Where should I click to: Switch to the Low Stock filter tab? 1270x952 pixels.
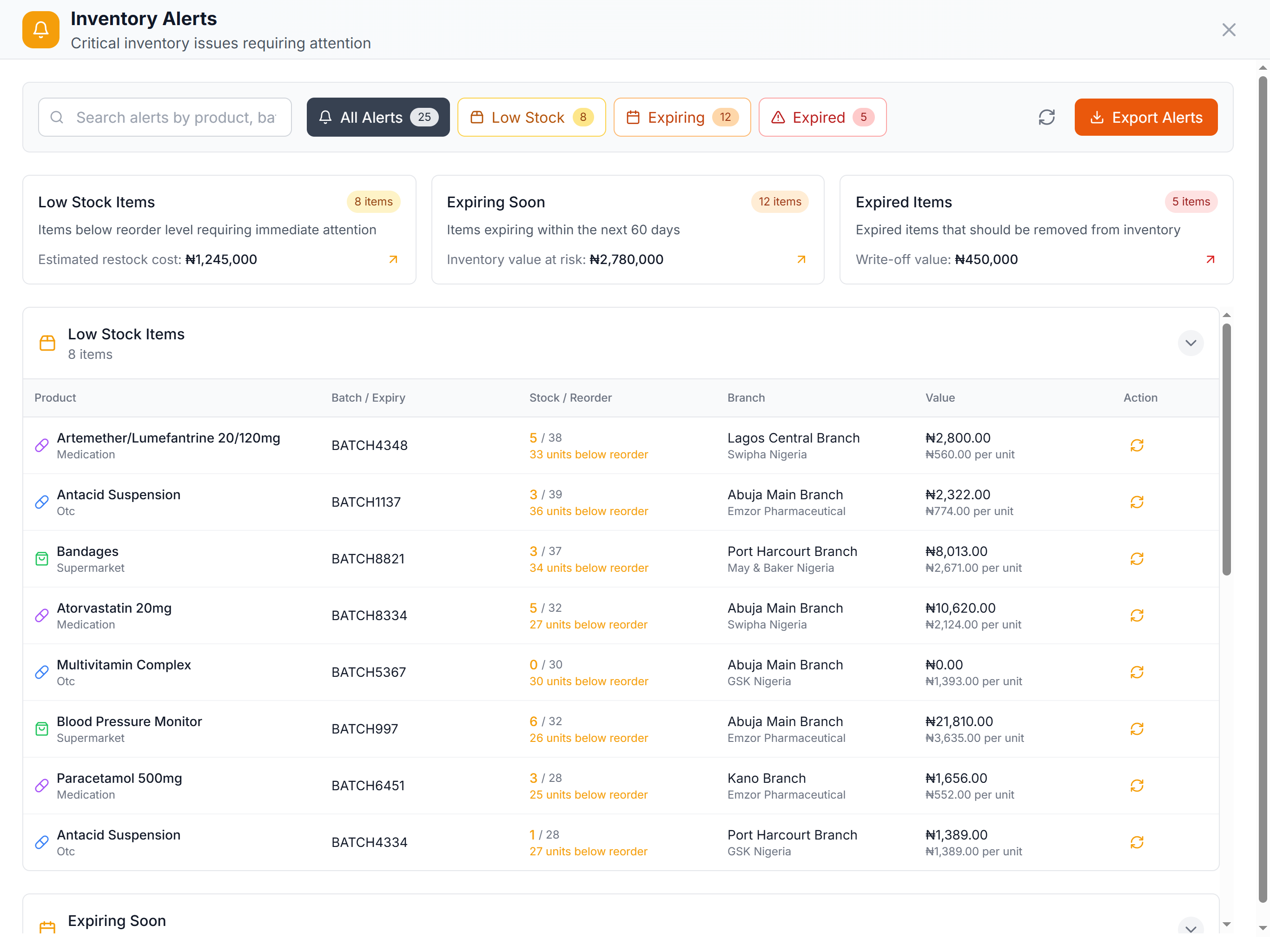coord(531,117)
